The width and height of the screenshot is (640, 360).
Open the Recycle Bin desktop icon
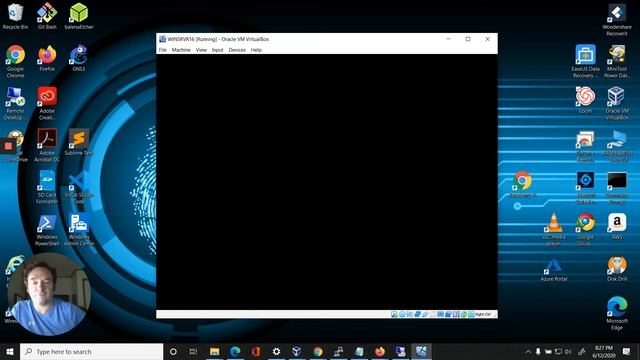point(15,16)
